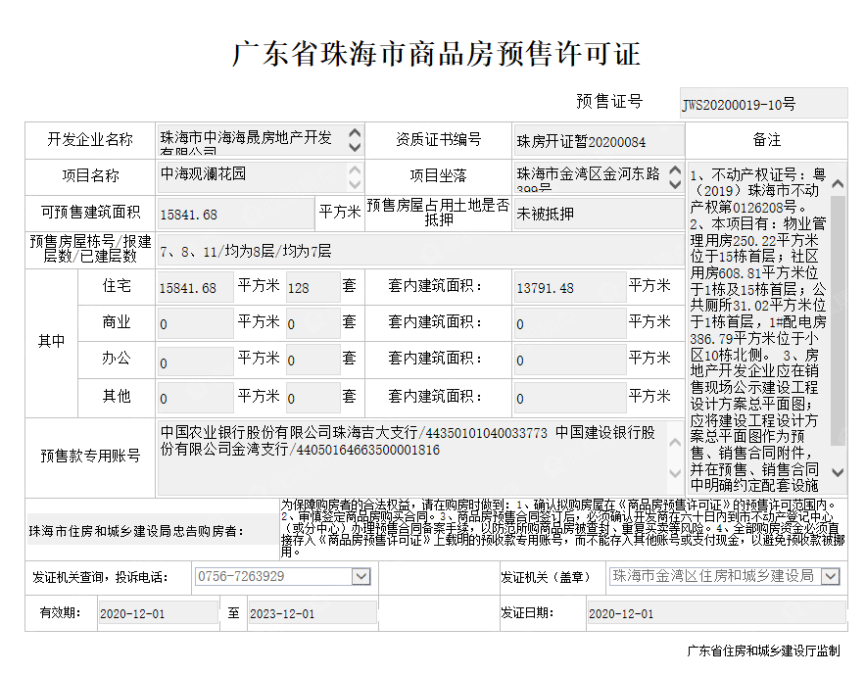
Task: Click the 预售款专用账号 label
Action: tap(90, 456)
